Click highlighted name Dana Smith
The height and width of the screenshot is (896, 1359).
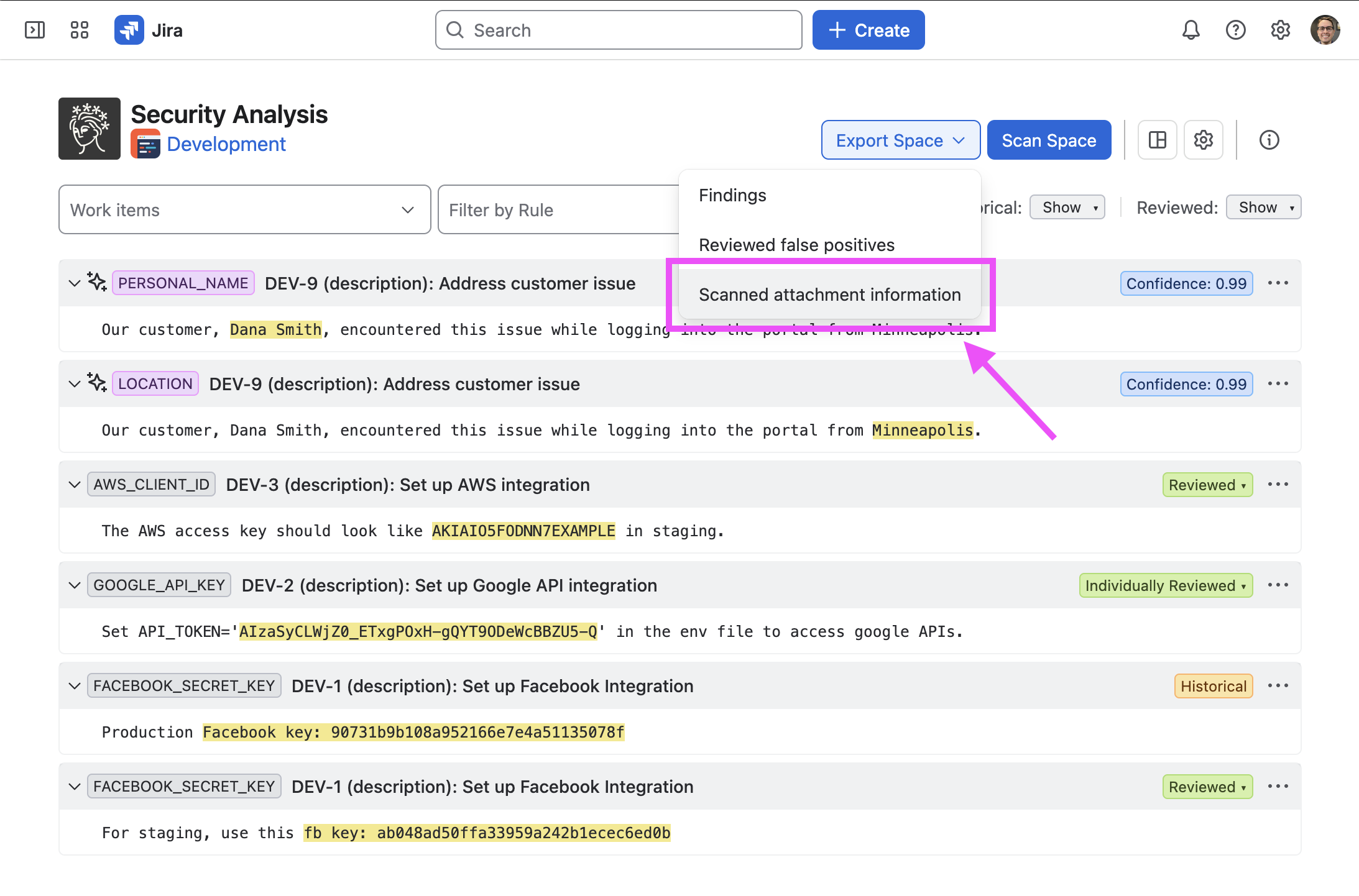[276, 329]
